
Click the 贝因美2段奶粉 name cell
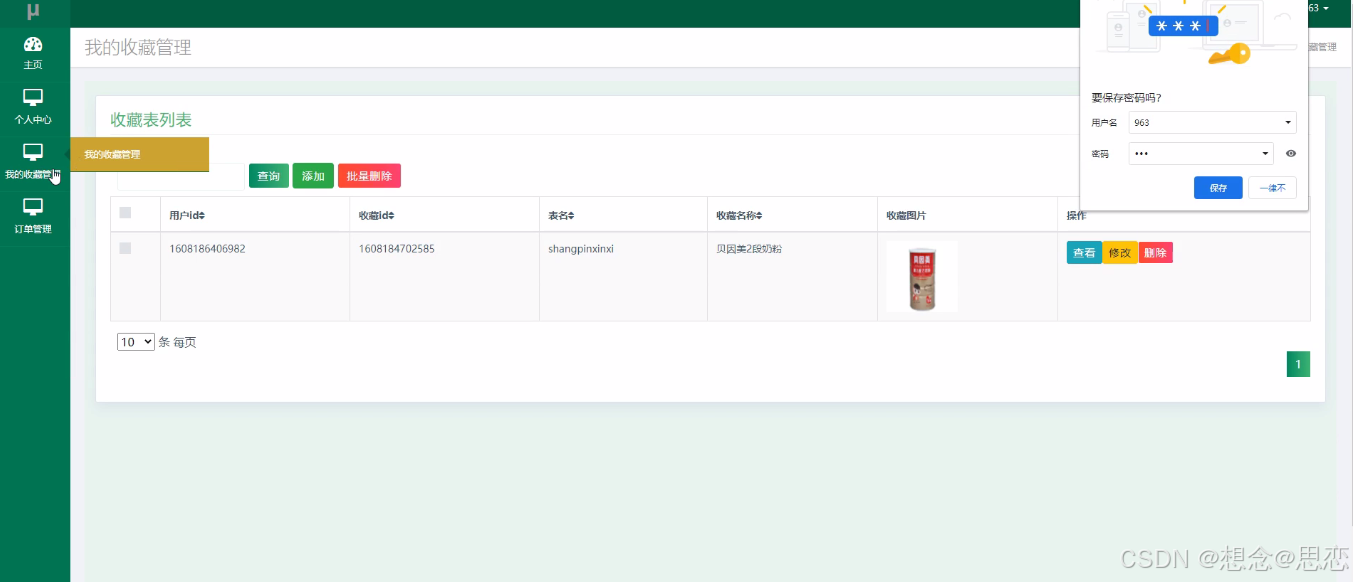[x=749, y=249]
